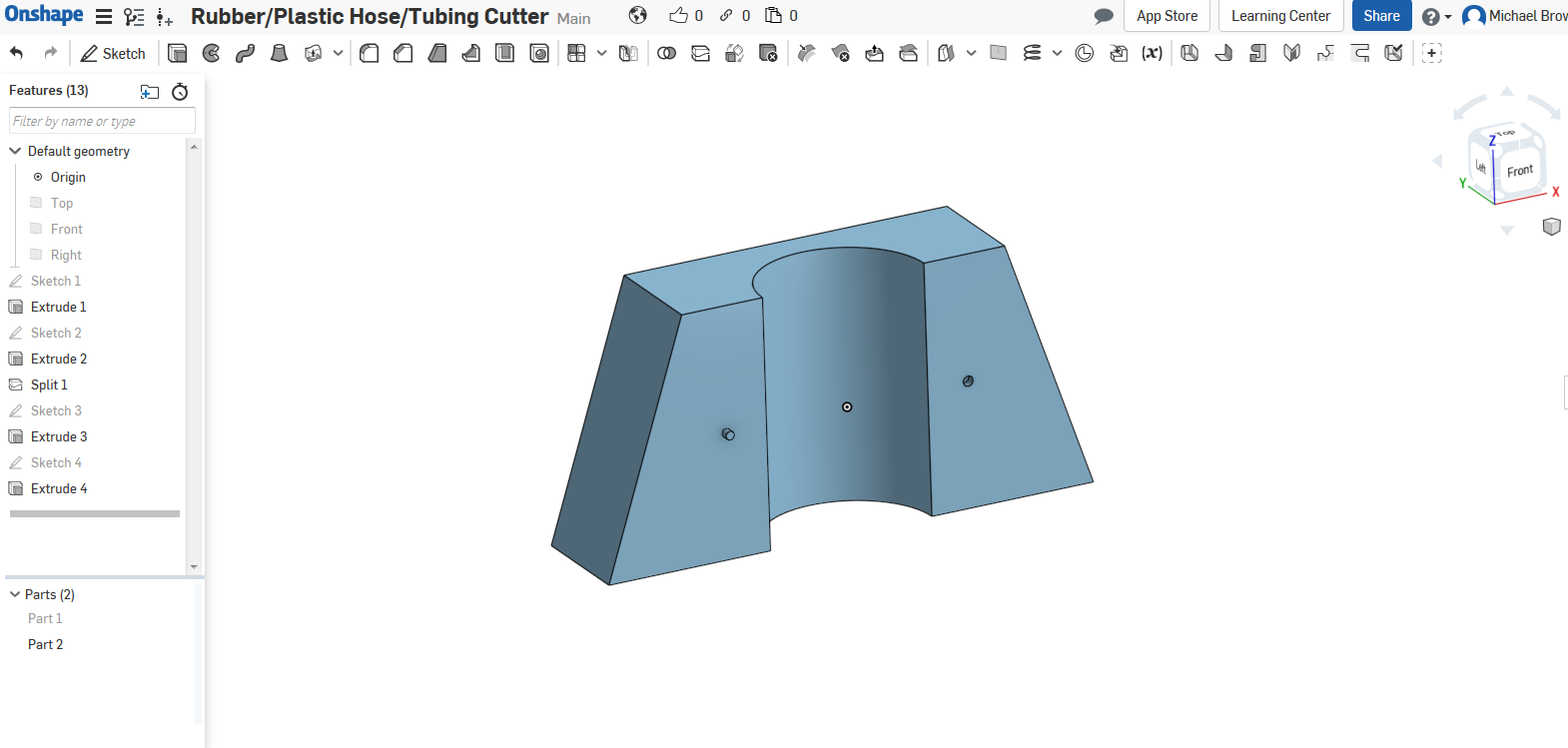The height and width of the screenshot is (748, 1568).
Task: Open Michael Brown user menu
Action: click(1515, 16)
